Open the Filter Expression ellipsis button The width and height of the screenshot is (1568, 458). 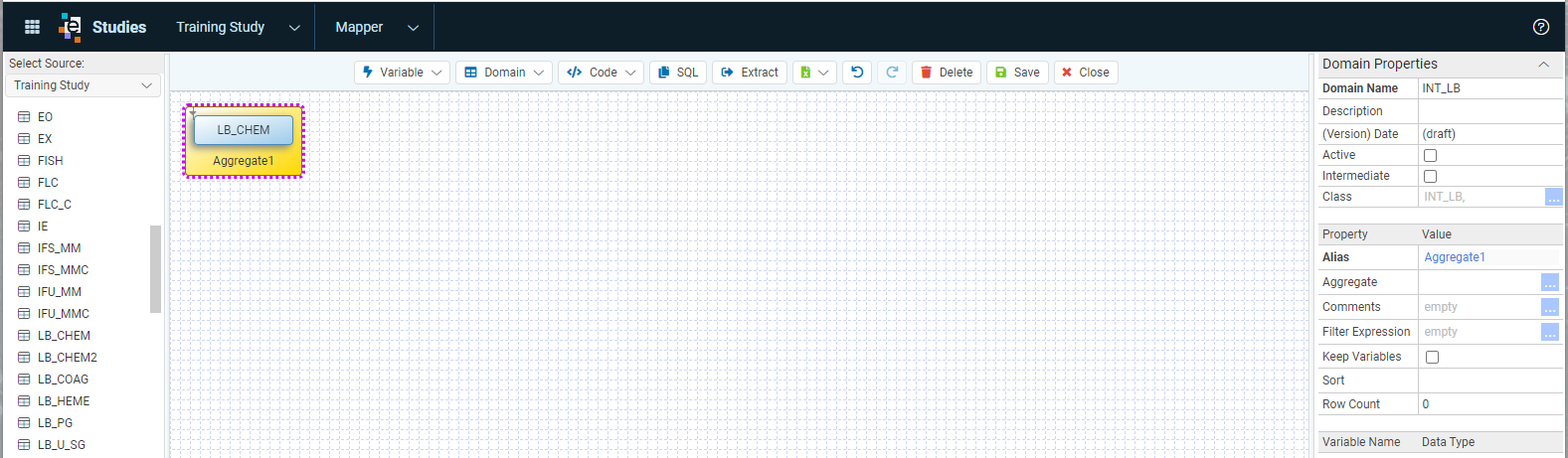(1550, 332)
